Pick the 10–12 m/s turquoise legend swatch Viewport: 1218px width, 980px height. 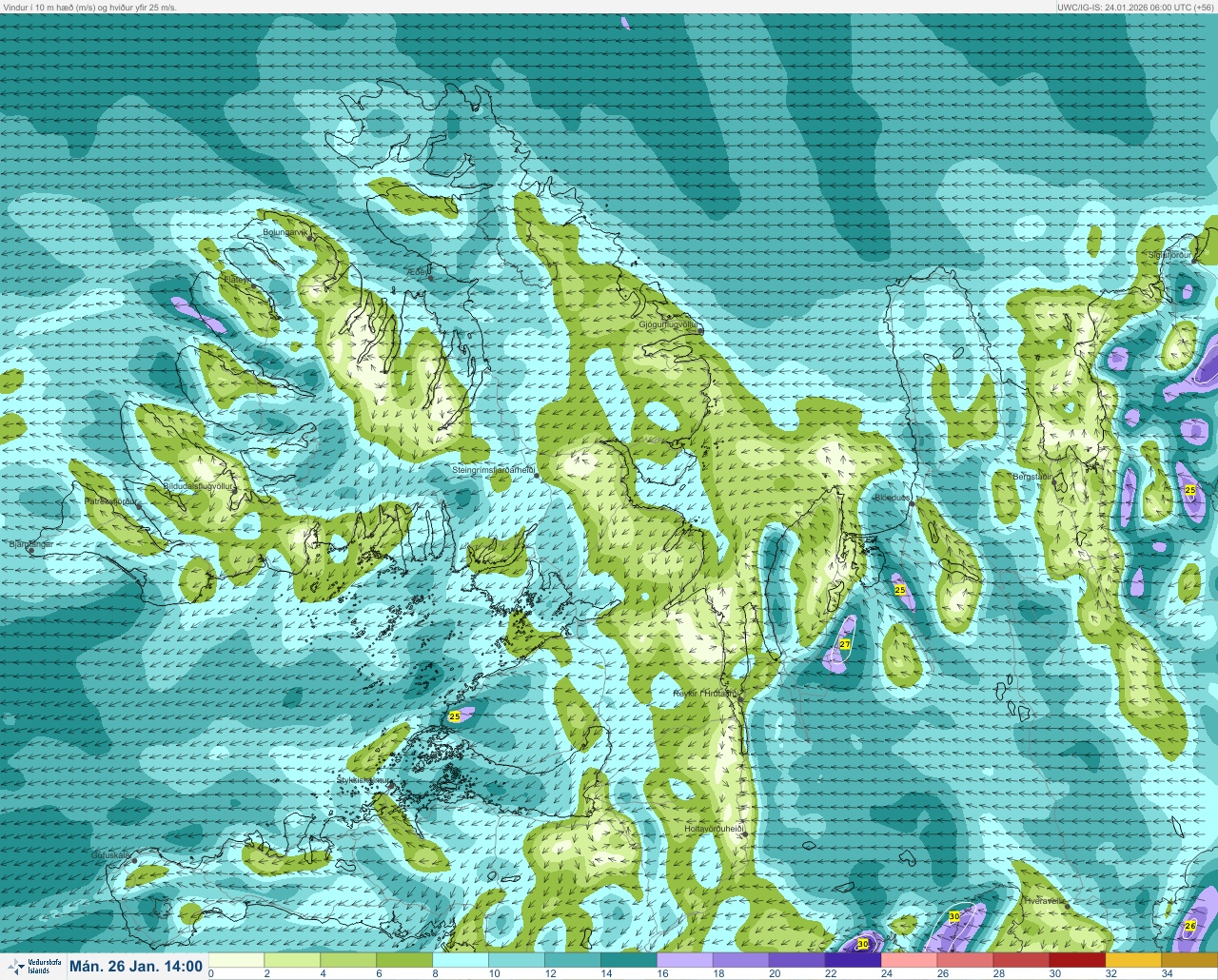click(x=517, y=960)
